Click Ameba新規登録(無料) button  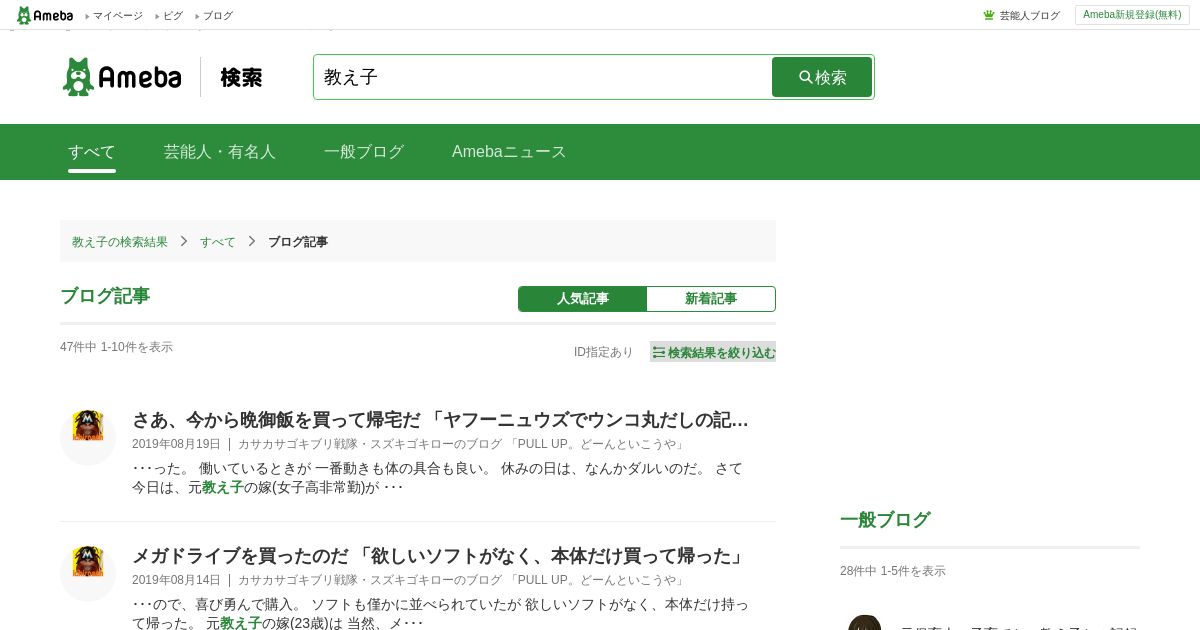(1132, 15)
